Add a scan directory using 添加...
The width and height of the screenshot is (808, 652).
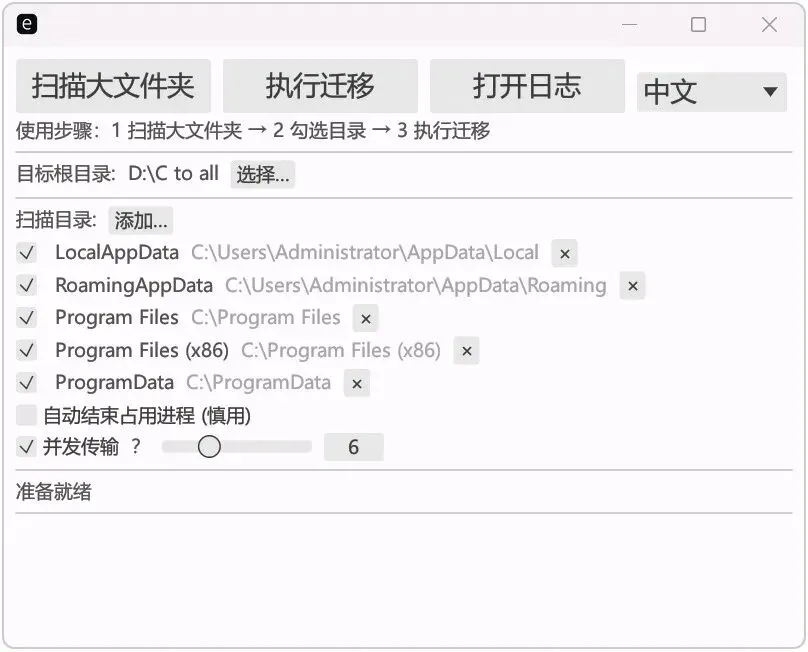141,221
